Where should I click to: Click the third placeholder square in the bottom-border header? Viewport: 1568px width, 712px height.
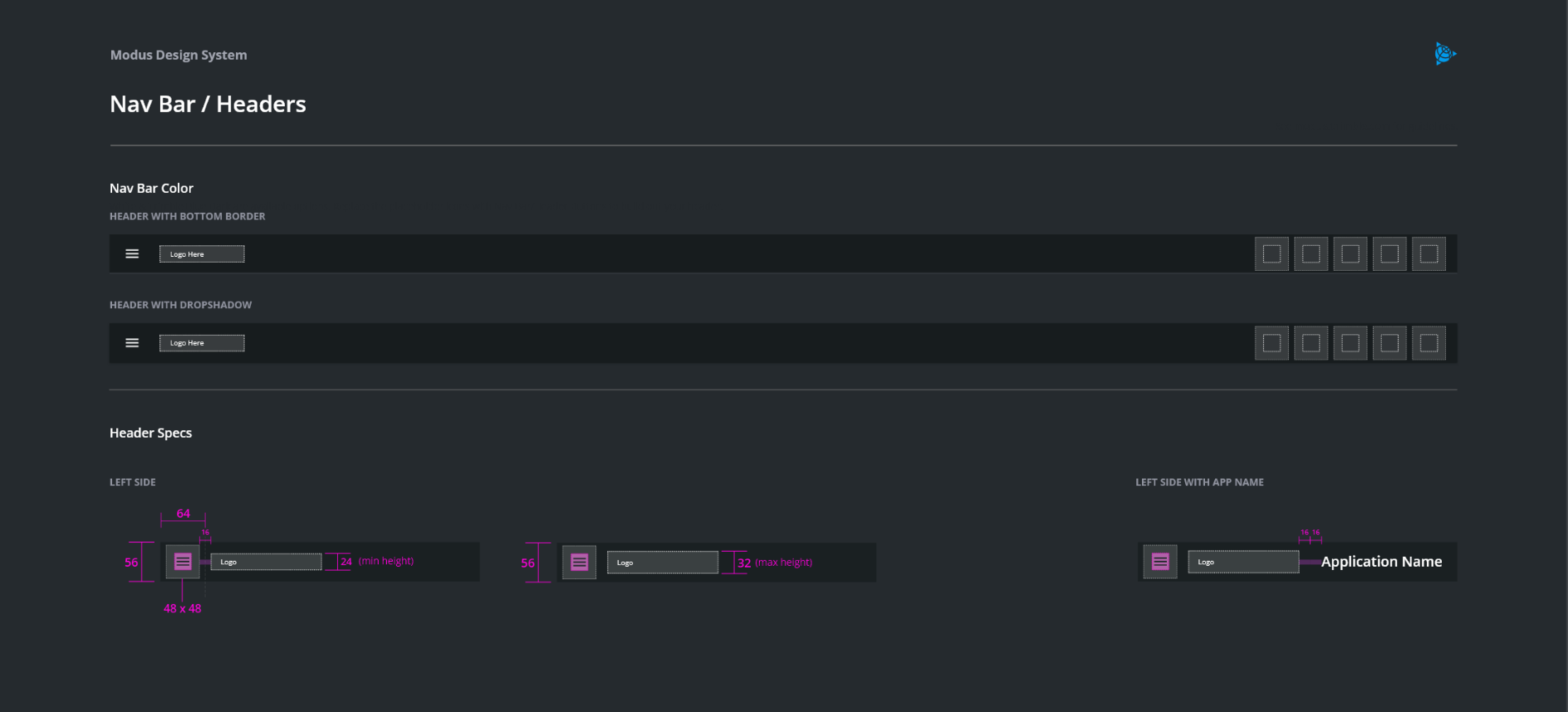1350,253
